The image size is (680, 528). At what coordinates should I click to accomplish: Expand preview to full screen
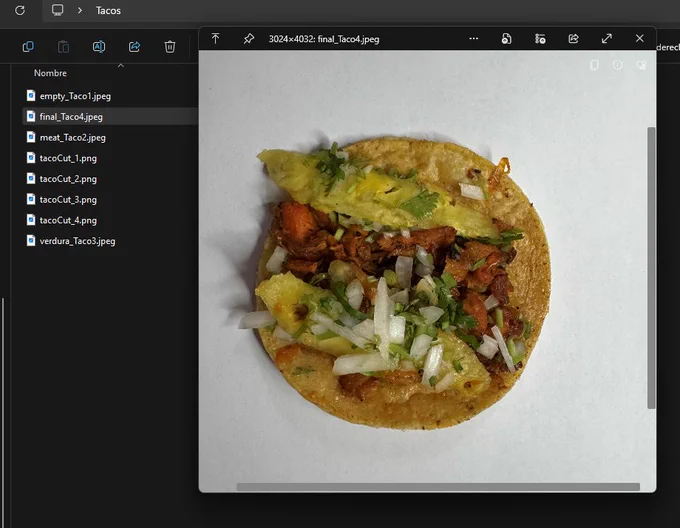pos(607,39)
